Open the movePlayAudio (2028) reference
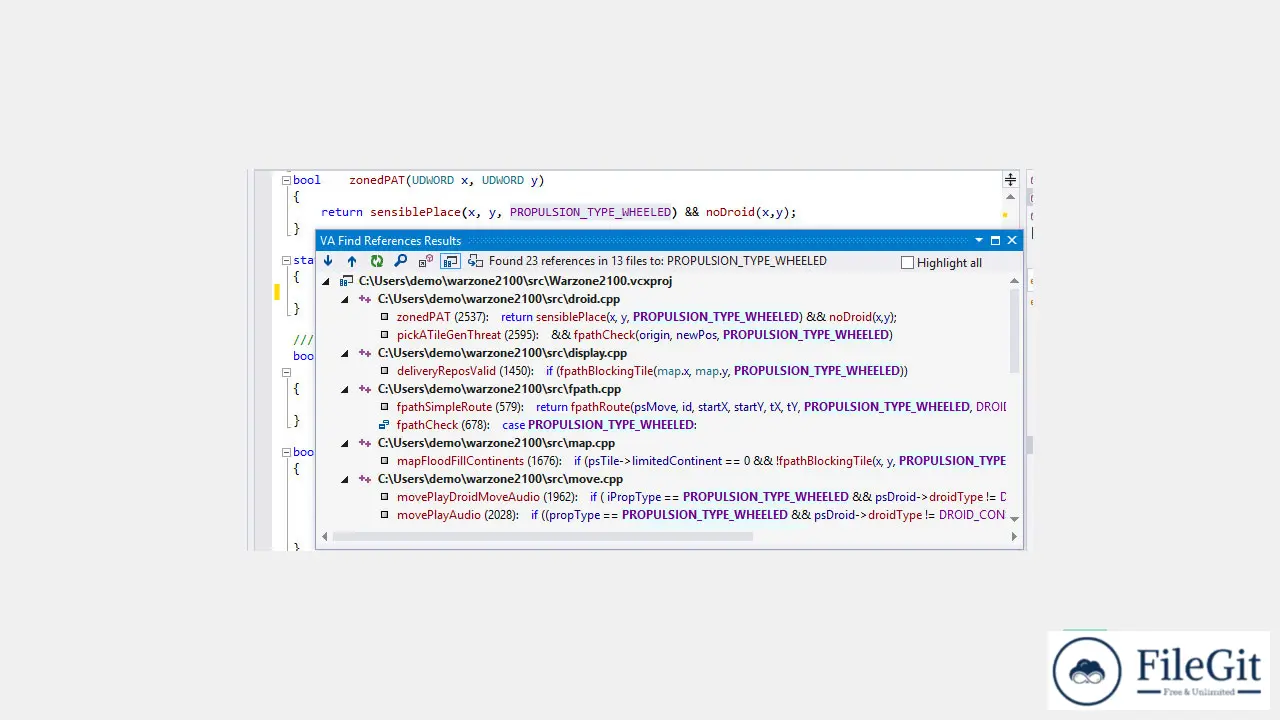Viewport: 1280px width, 720px height. click(x=701, y=515)
